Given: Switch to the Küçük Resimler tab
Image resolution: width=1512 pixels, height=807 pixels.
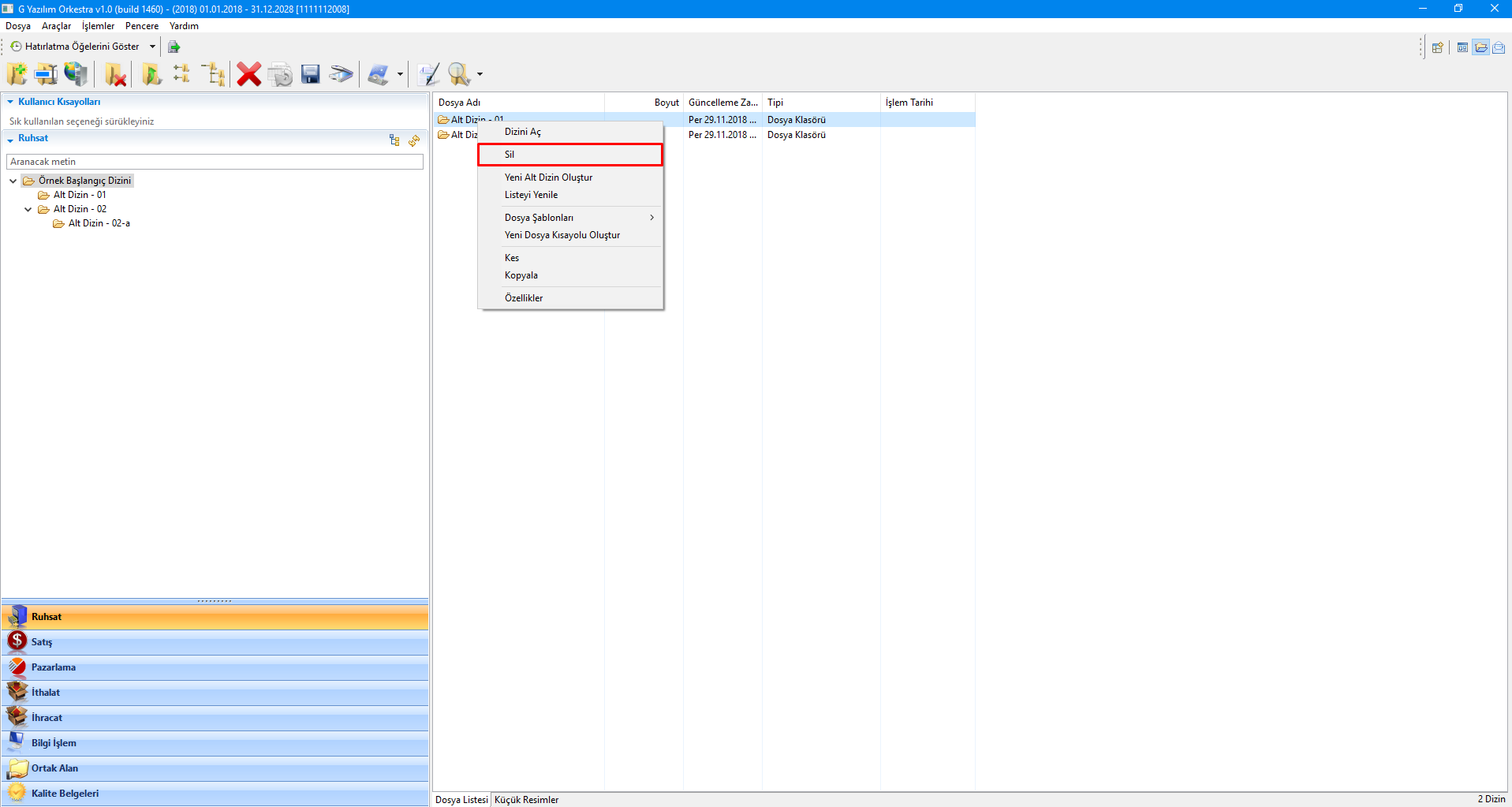Looking at the screenshot, I should pos(526,799).
